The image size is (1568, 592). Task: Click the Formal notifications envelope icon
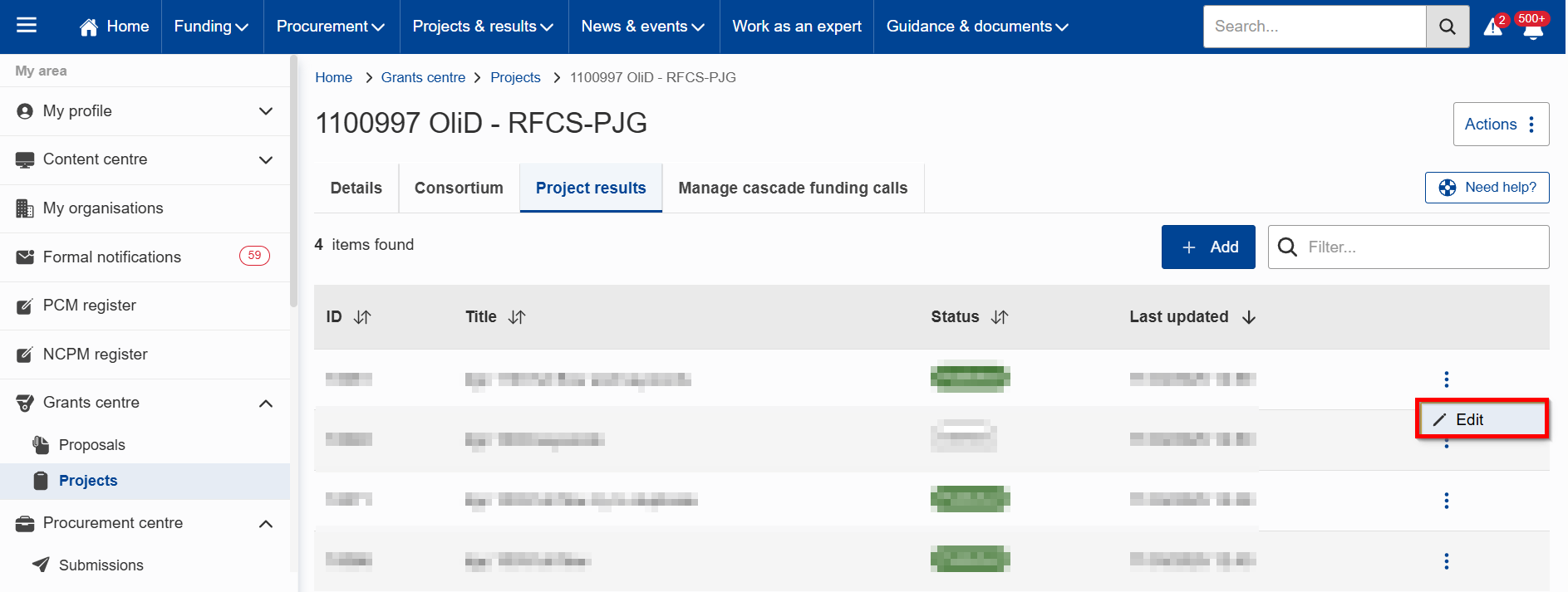tap(25, 257)
